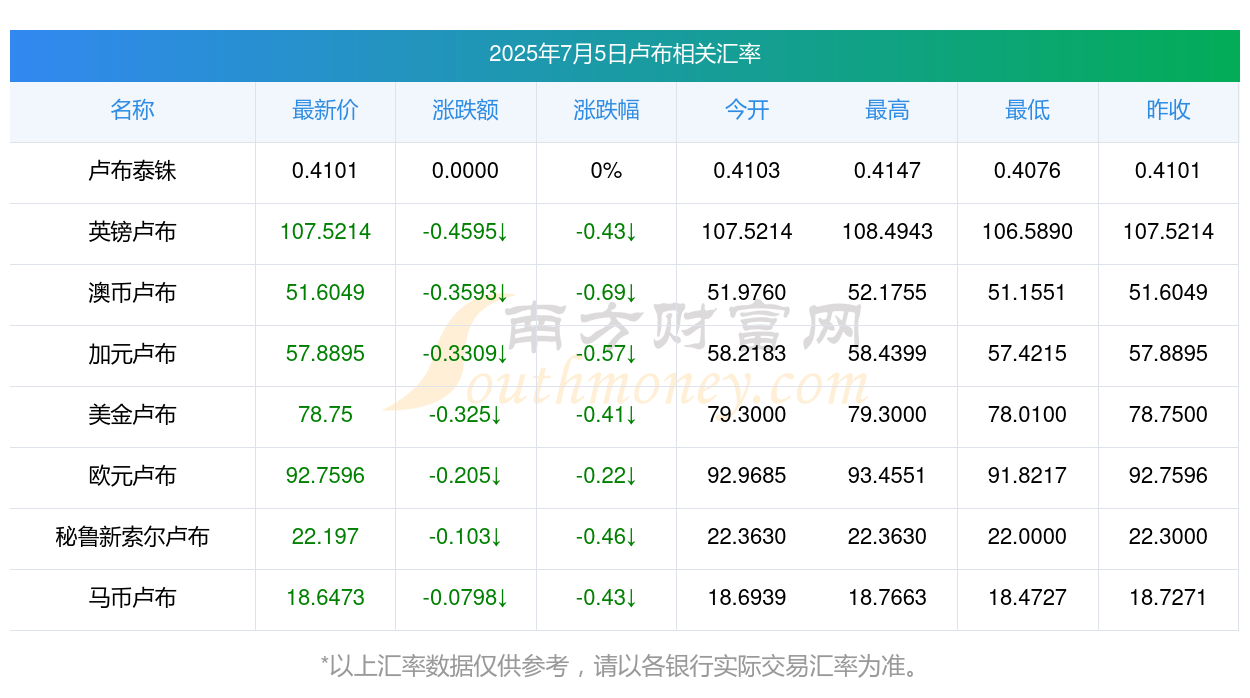Viewport: 1250px width, 698px height.
Task: Click the 加元卢布 row name
Action: [132, 354]
